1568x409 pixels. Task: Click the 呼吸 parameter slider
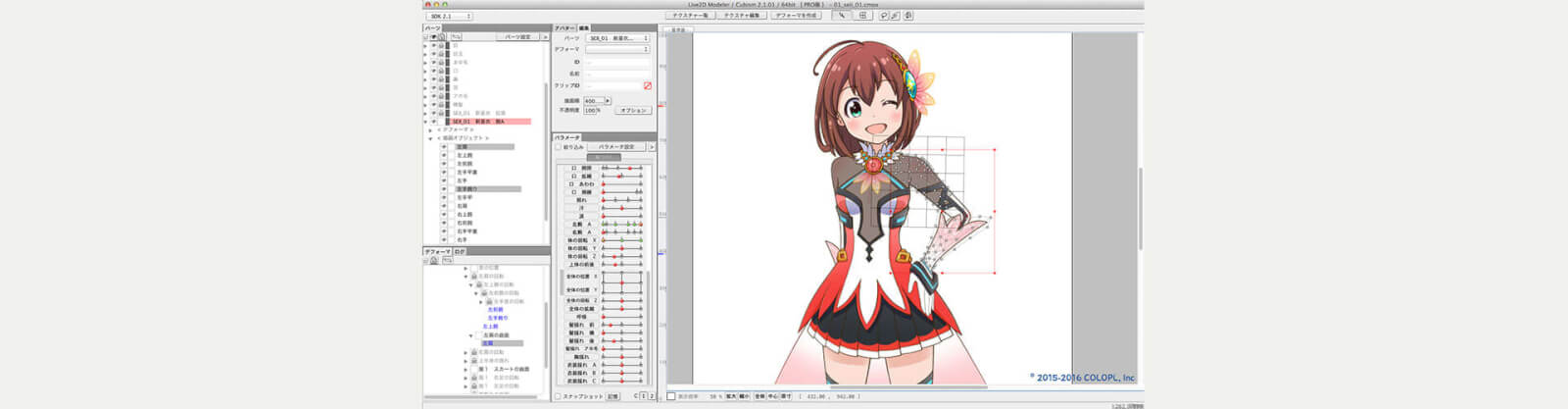(x=622, y=316)
